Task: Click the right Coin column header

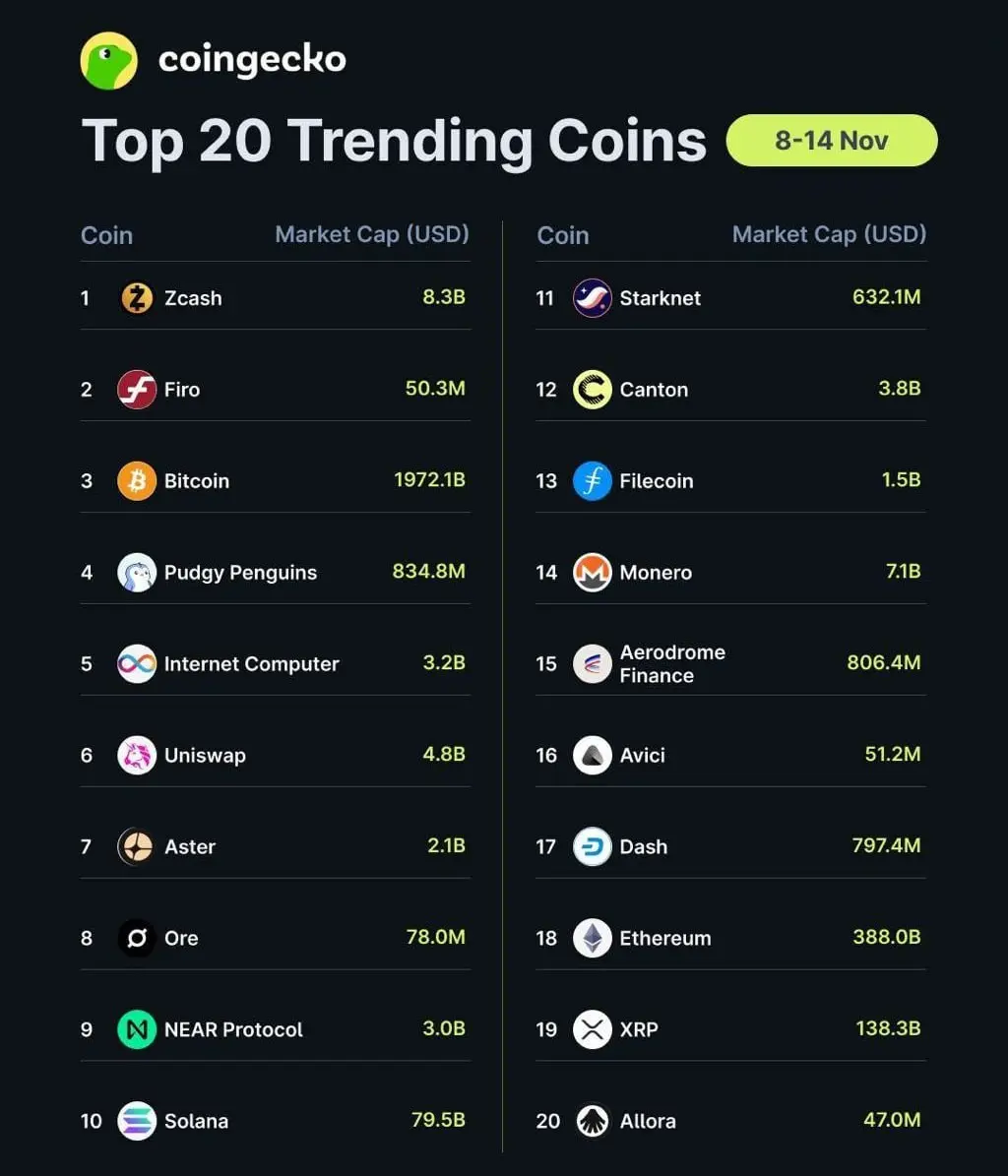Action: 563,235
